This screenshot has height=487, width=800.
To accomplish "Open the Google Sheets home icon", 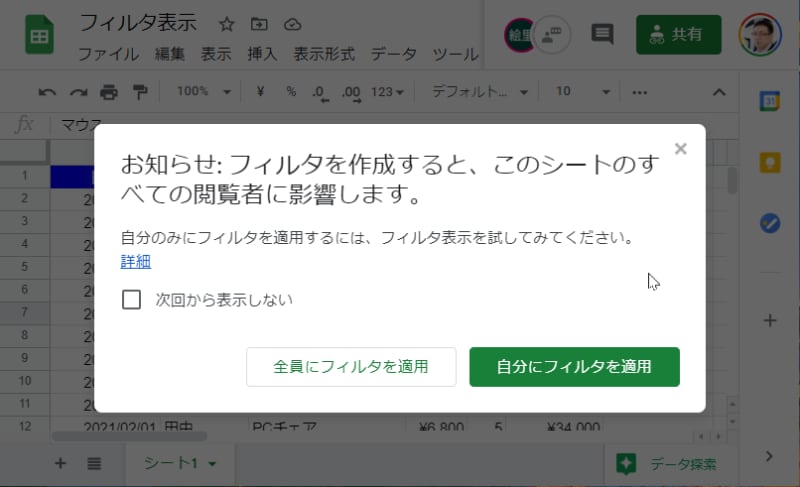I will click(39, 35).
